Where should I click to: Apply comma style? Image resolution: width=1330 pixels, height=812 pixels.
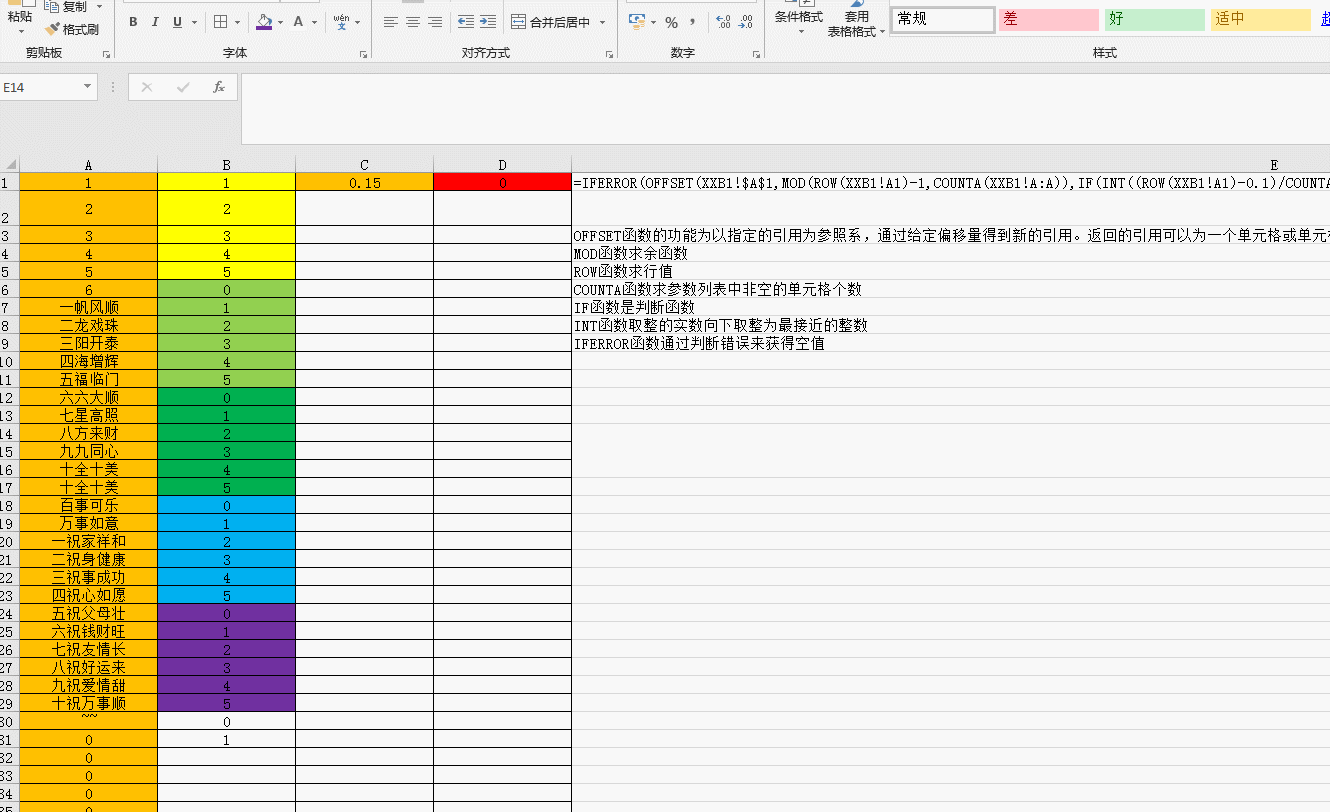point(692,22)
